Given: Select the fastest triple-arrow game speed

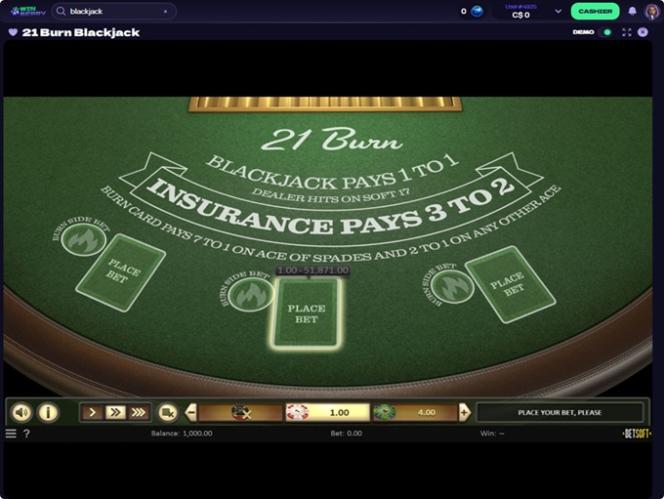Looking at the screenshot, I should 138,412.
